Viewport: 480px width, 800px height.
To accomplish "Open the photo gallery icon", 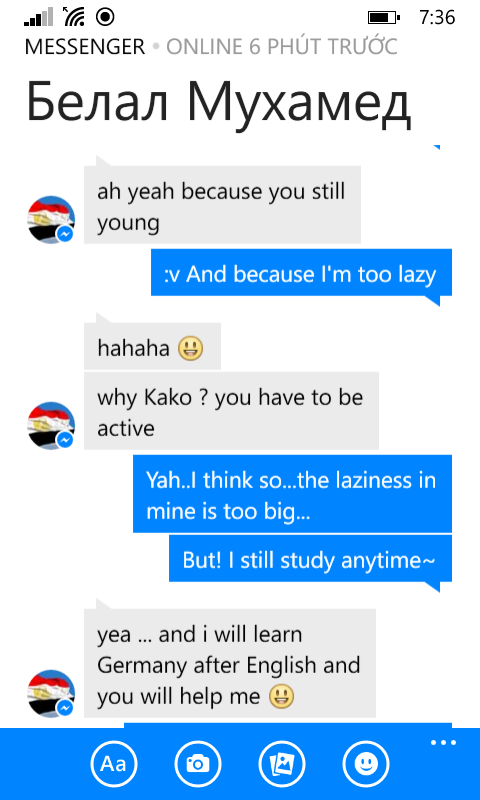I will [x=282, y=764].
